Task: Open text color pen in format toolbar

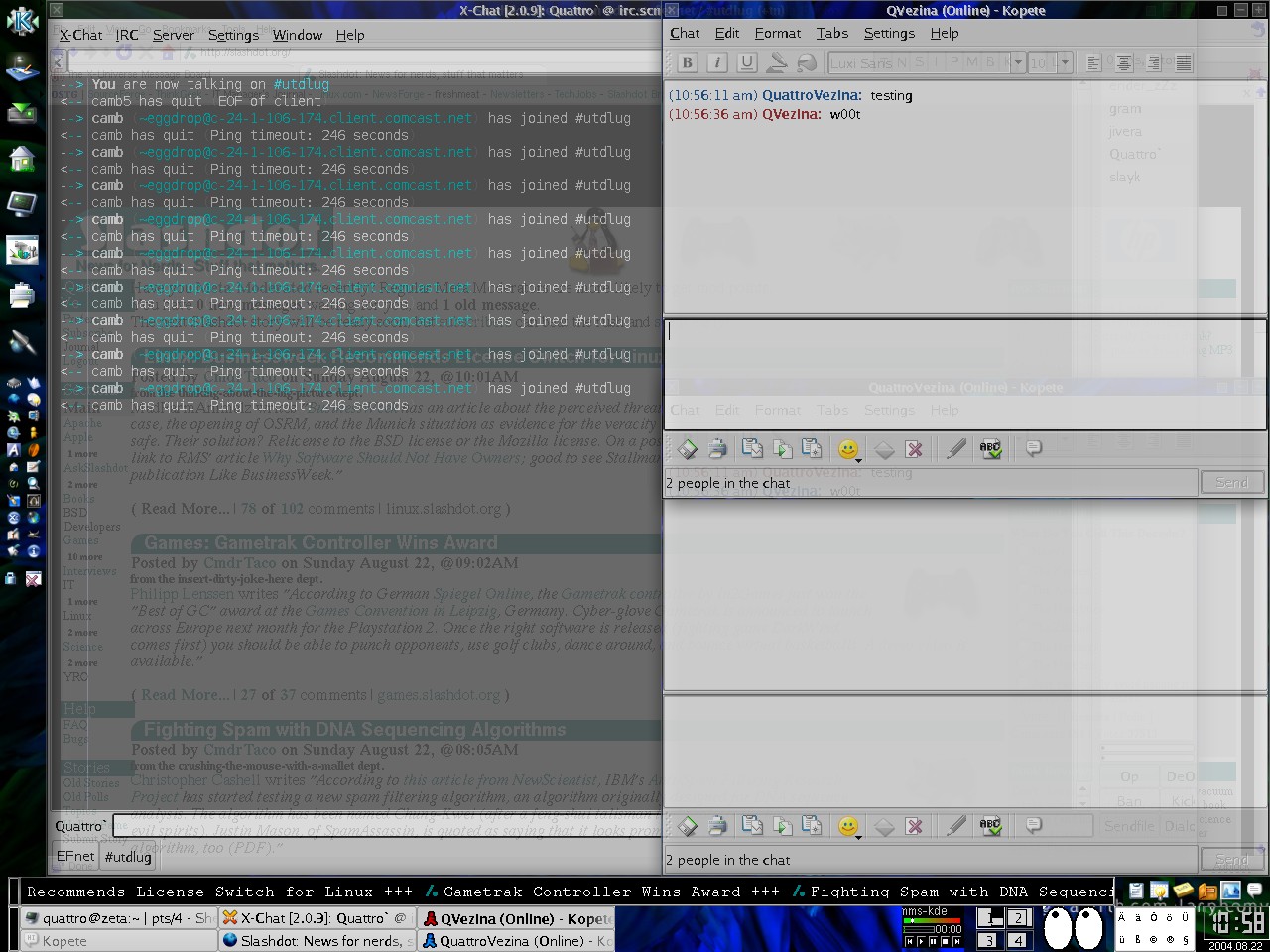Action: pyautogui.click(x=777, y=62)
